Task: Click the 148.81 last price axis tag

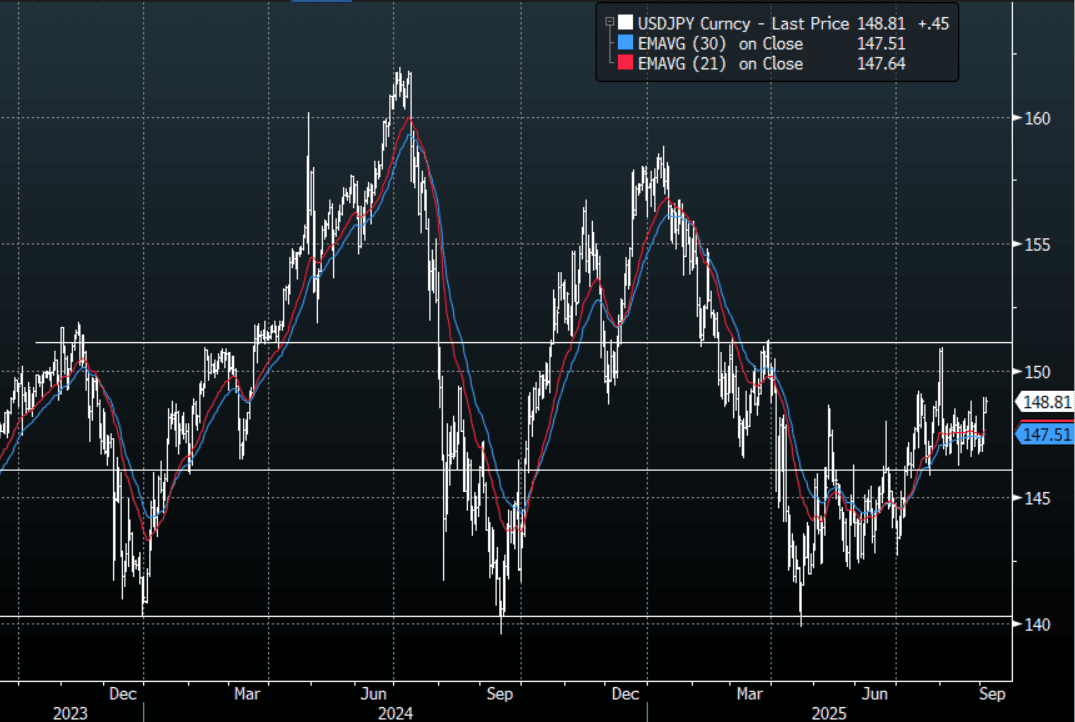Action: tap(1045, 402)
